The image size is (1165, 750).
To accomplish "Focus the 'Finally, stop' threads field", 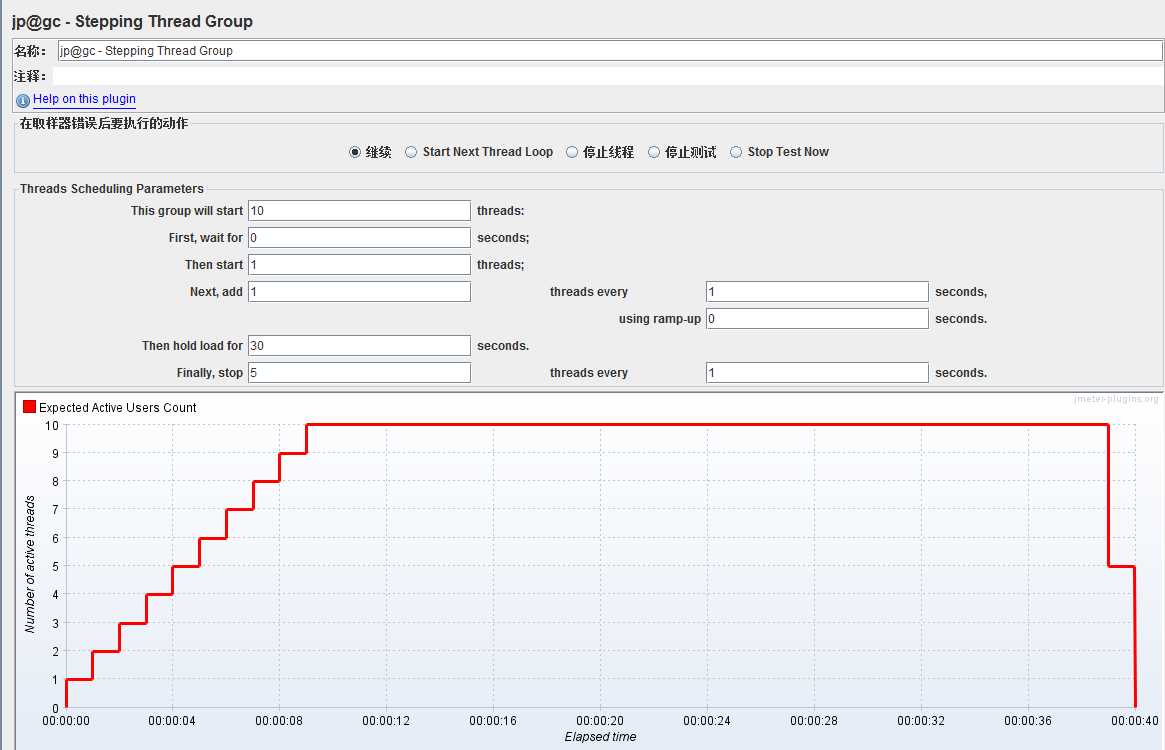I will [360, 372].
